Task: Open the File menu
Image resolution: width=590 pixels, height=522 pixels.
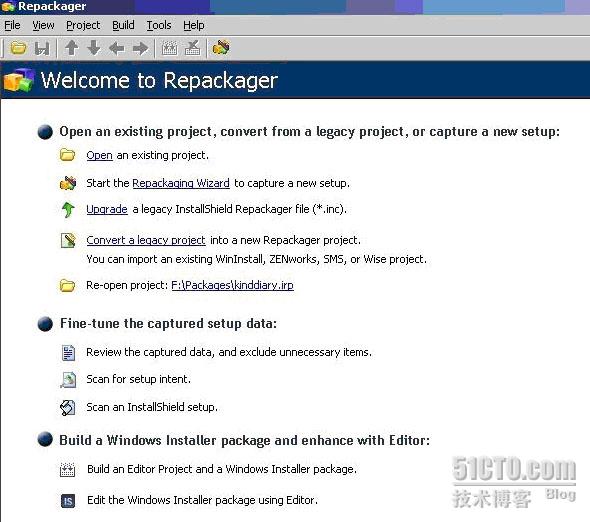Action: pyautogui.click(x=12, y=25)
